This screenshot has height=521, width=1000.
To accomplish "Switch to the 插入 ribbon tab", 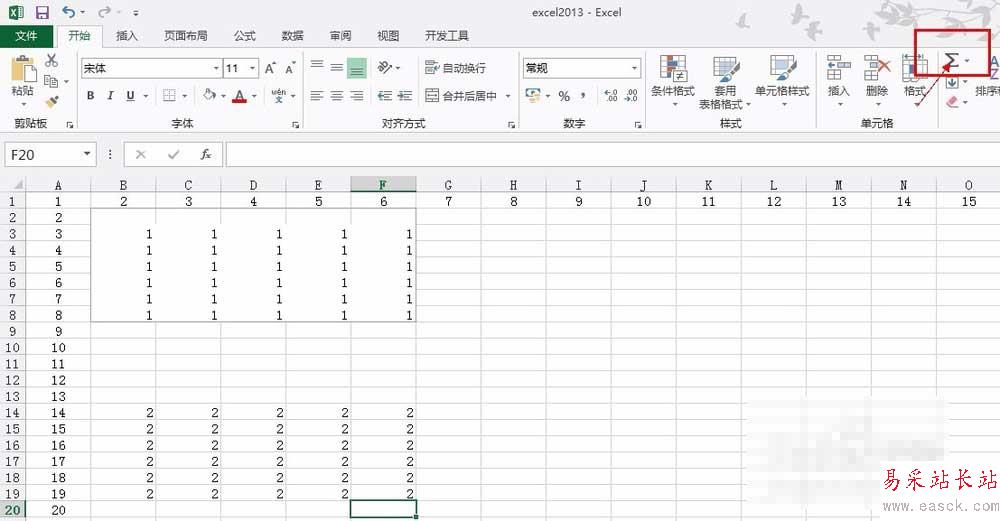I will [x=126, y=36].
